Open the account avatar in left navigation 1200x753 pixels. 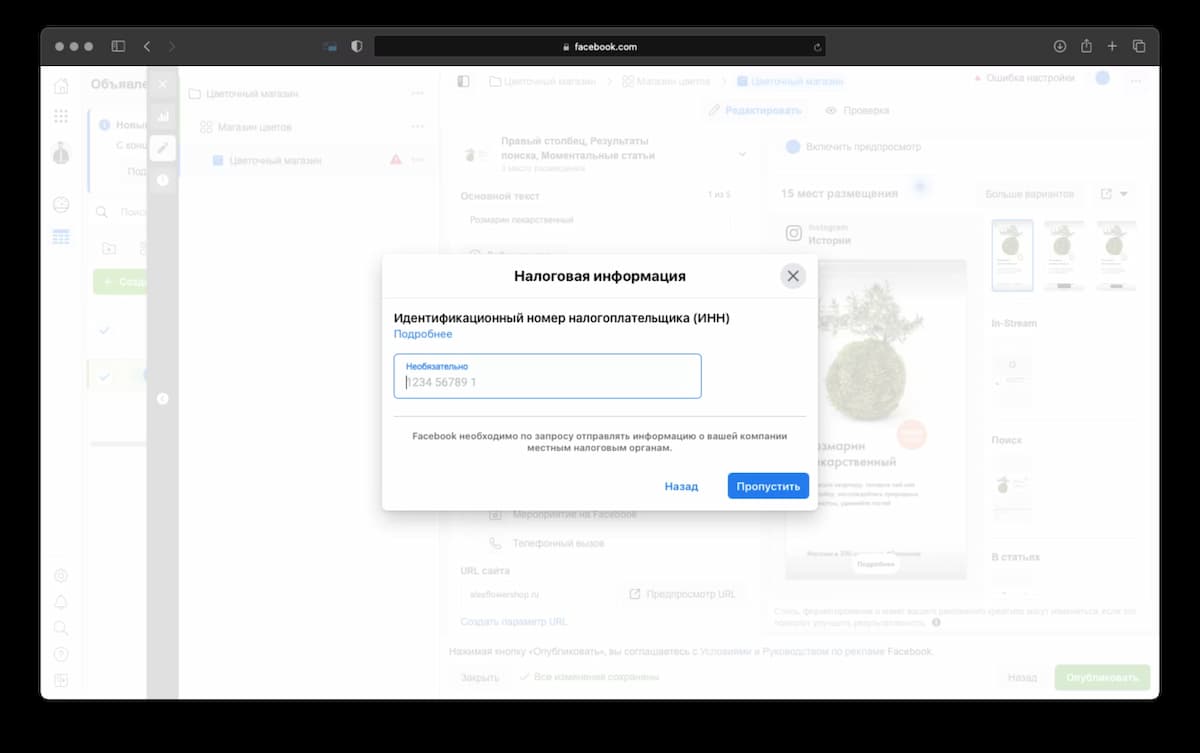[x=61, y=154]
